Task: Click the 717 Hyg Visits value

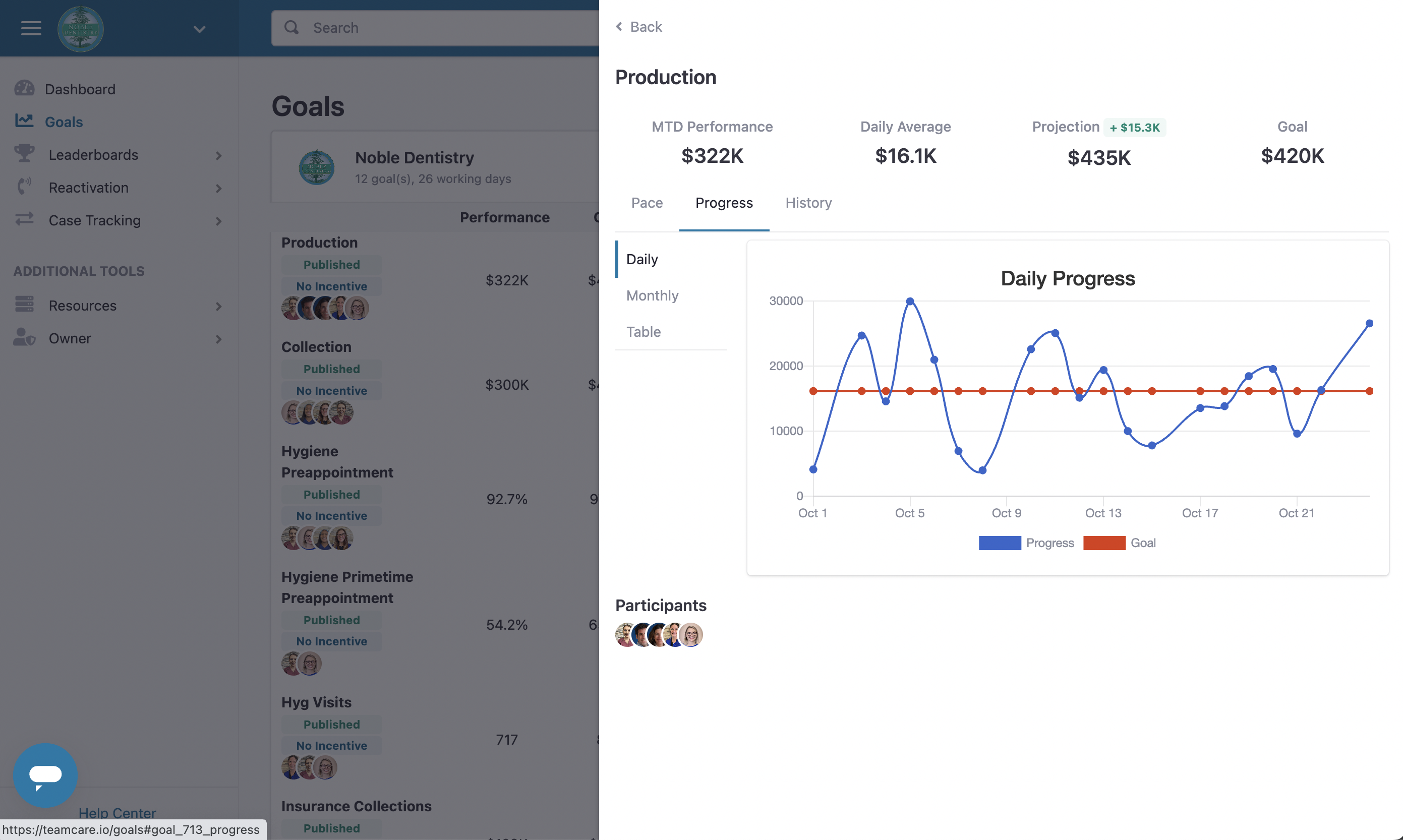Action: [x=507, y=740]
